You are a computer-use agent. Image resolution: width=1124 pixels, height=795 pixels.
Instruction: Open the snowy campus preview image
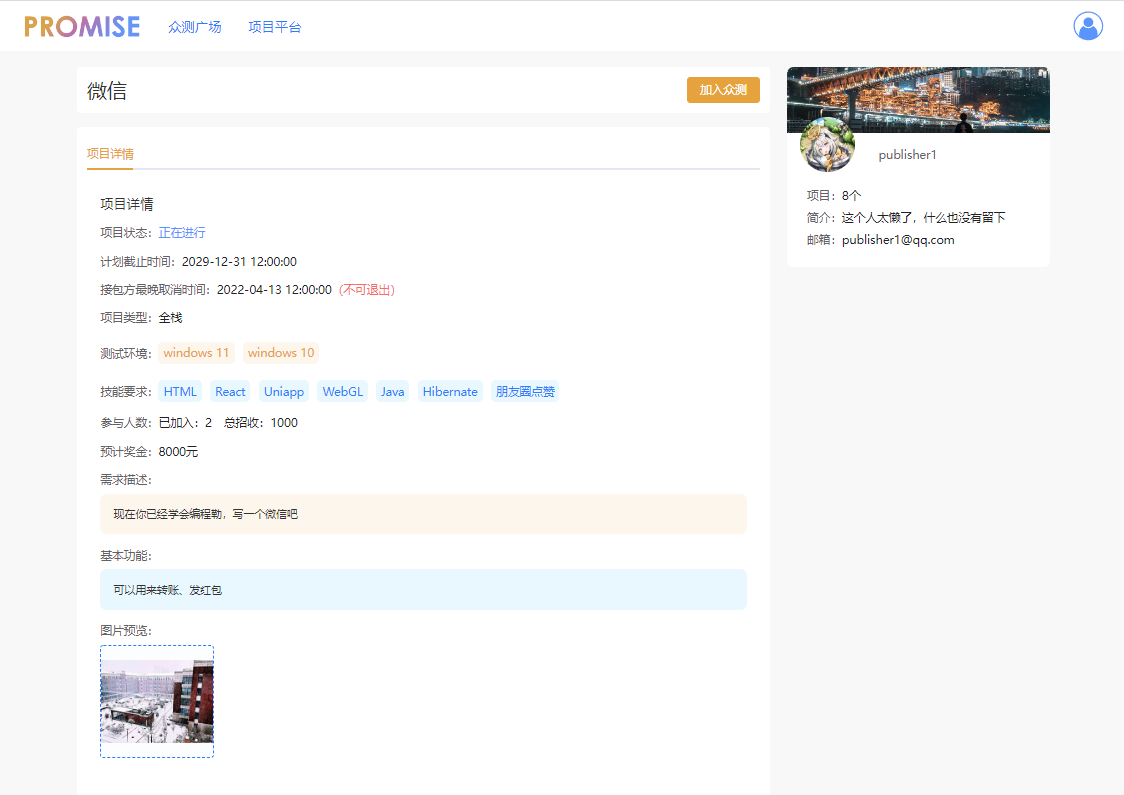point(157,701)
